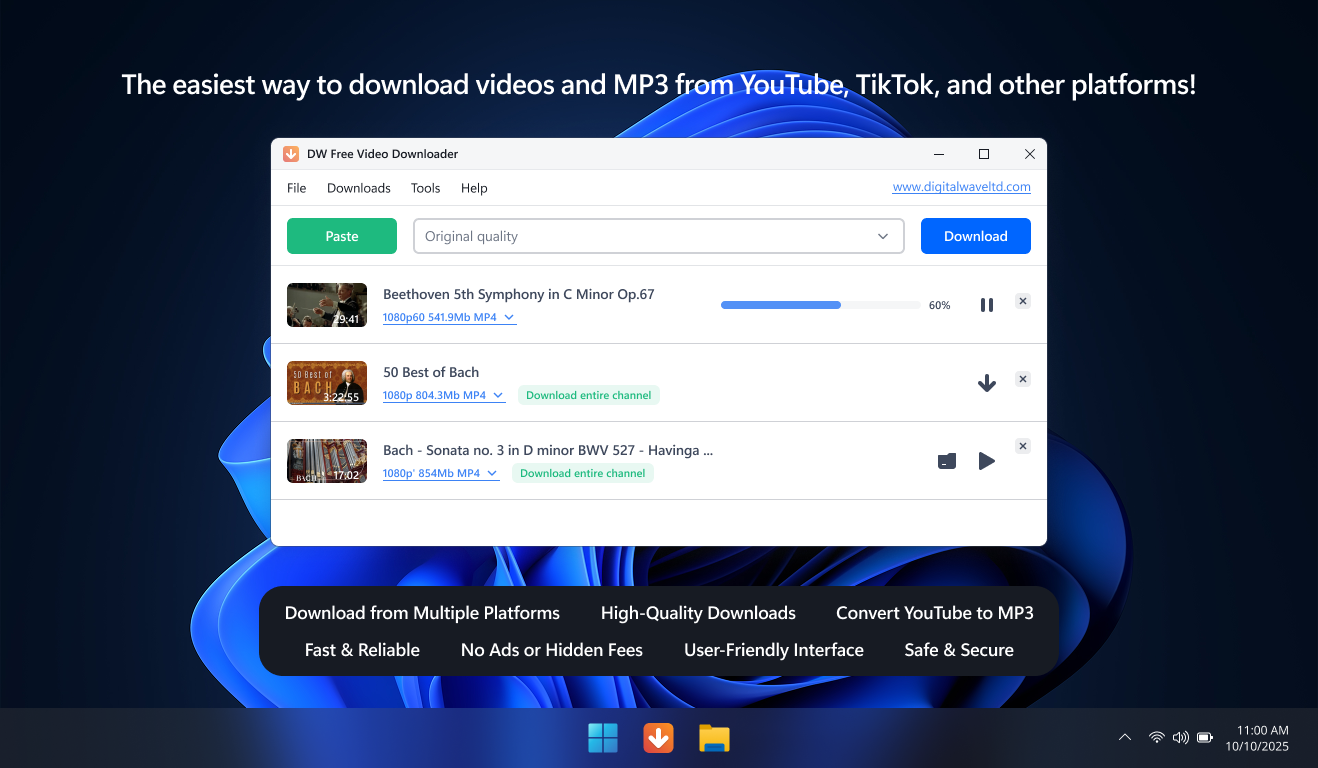
Task: Expand format options for Beethoven 5th Symphony
Action: click(449, 317)
